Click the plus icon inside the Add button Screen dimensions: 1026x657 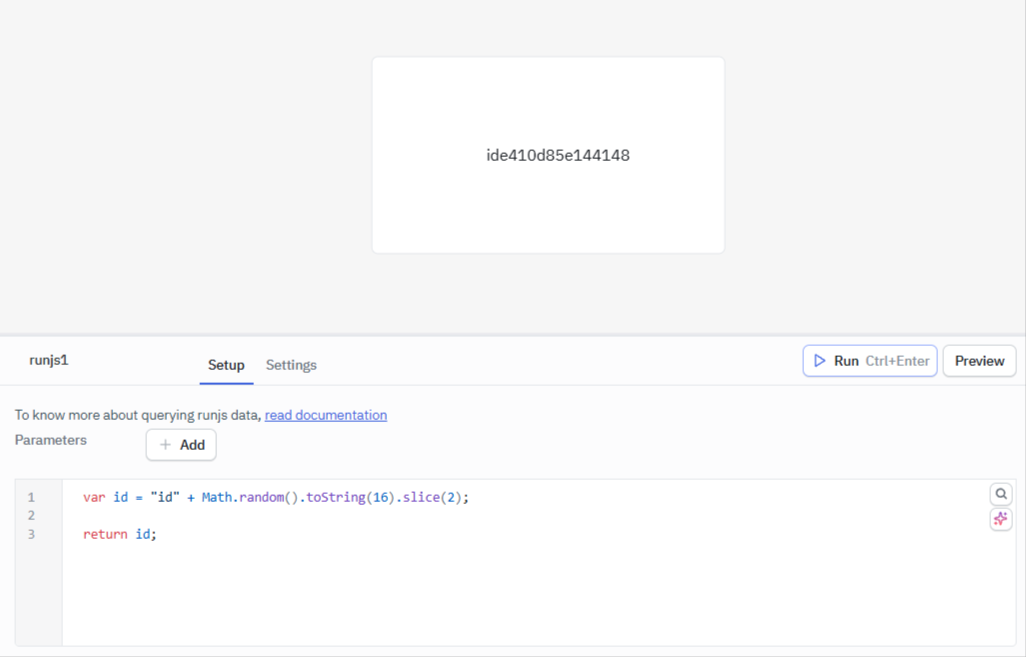point(163,444)
